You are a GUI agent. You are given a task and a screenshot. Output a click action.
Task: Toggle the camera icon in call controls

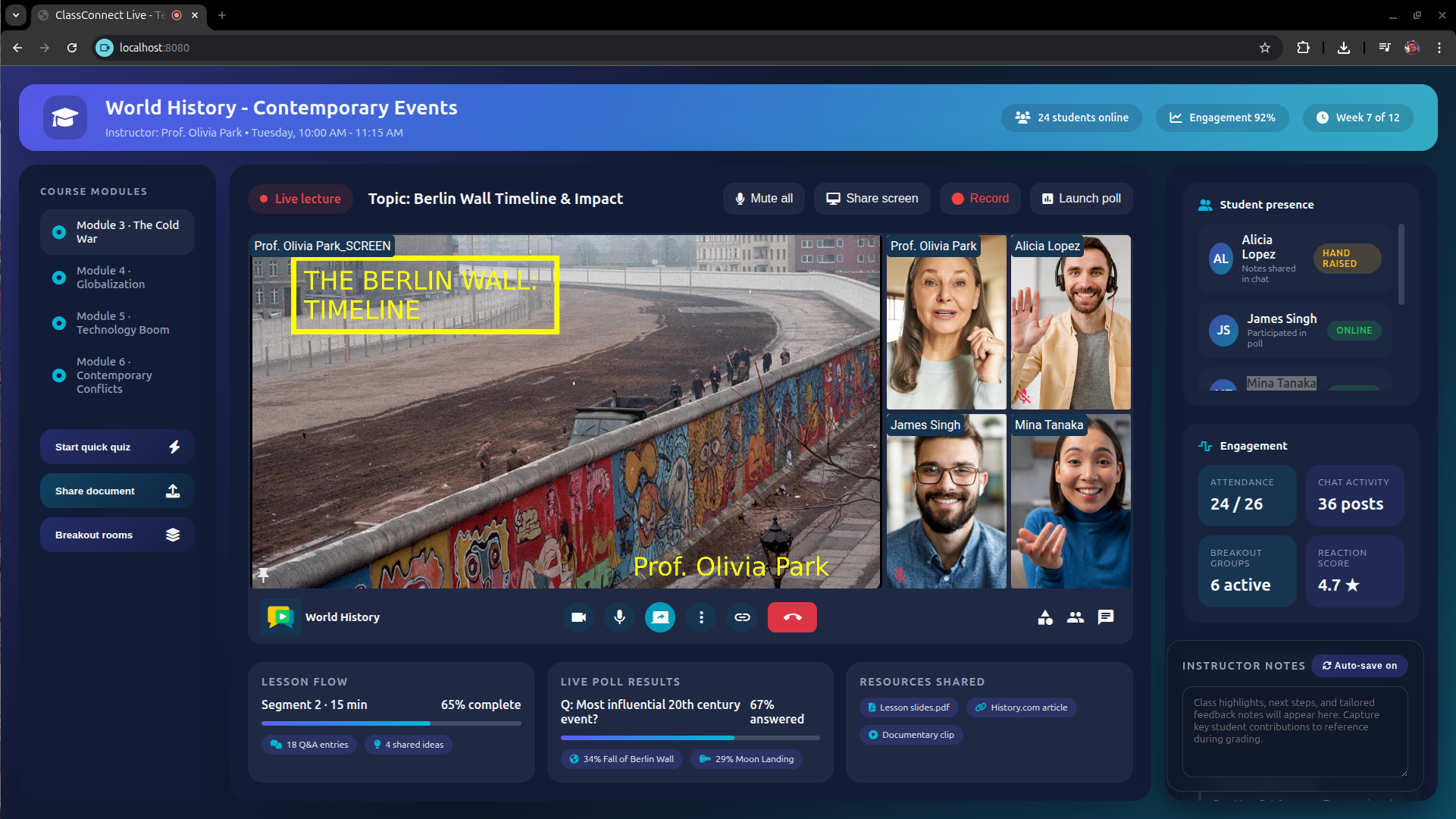578,617
